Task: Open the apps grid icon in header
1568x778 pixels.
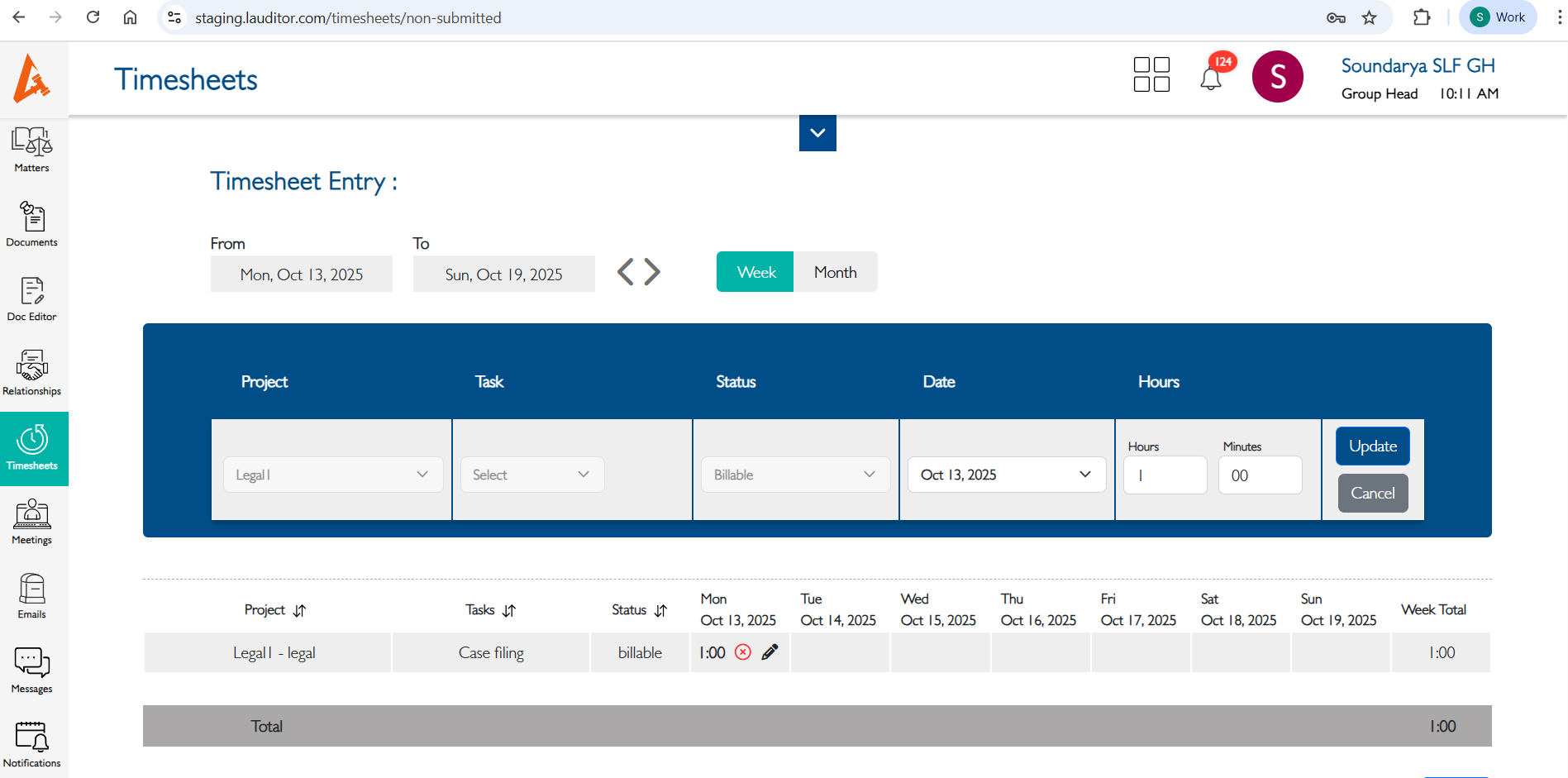Action: point(1151,74)
